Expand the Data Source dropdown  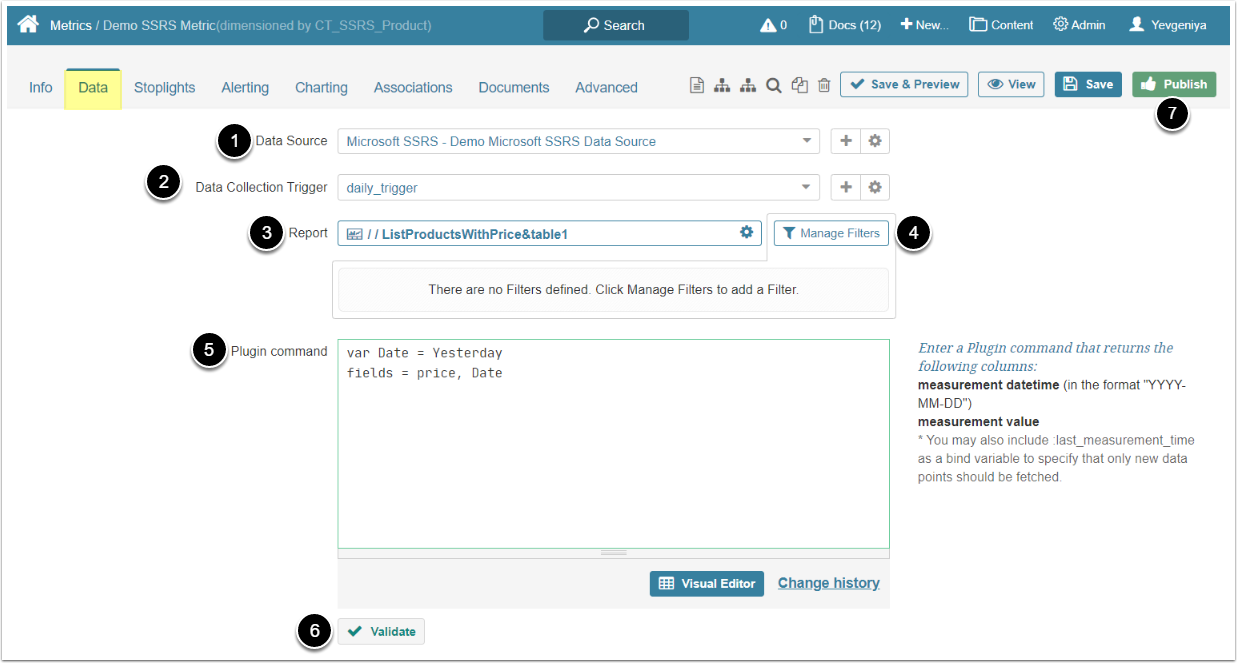click(x=807, y=141)
